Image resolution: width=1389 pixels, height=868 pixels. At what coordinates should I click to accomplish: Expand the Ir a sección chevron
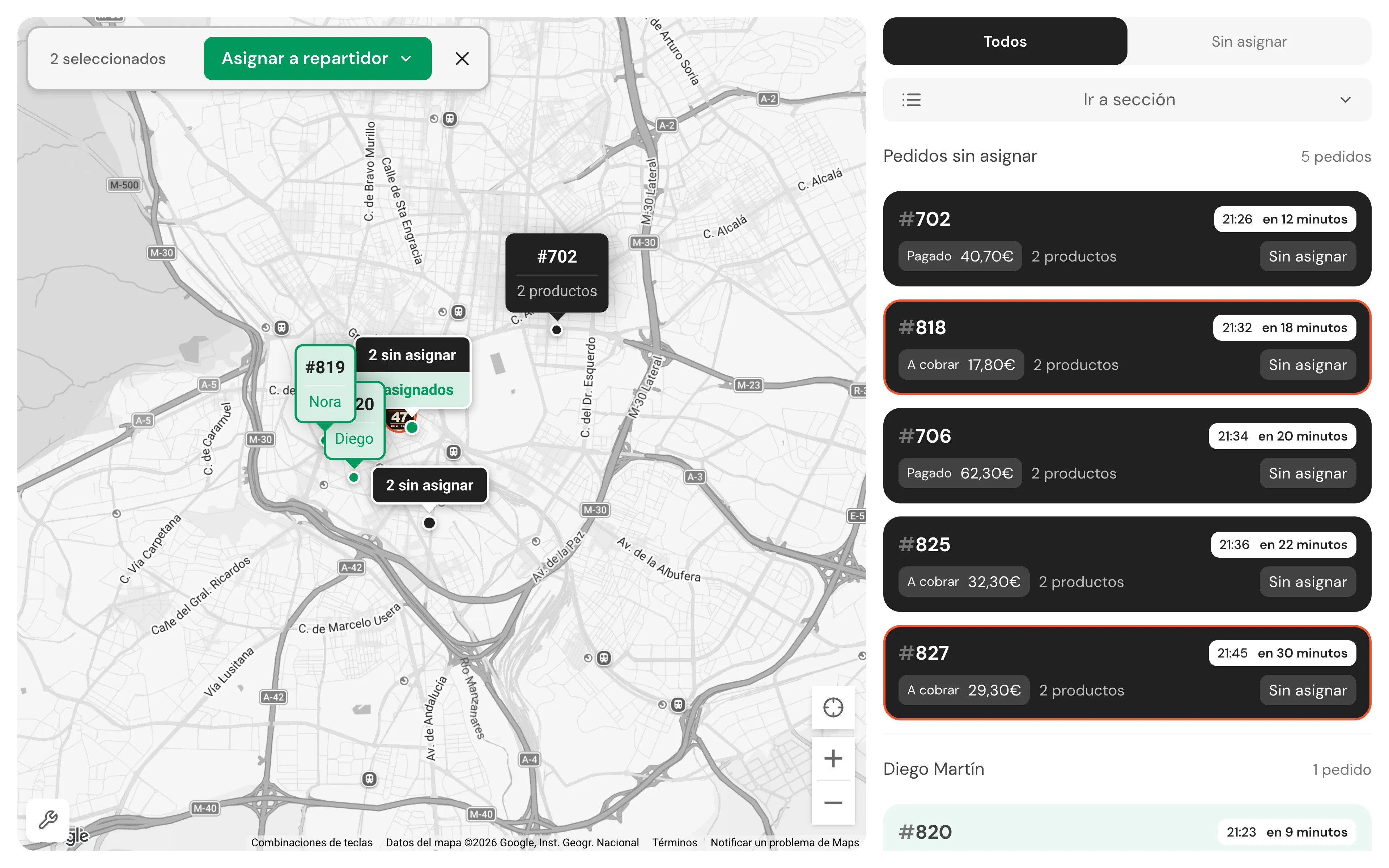tap(1345, 100)
